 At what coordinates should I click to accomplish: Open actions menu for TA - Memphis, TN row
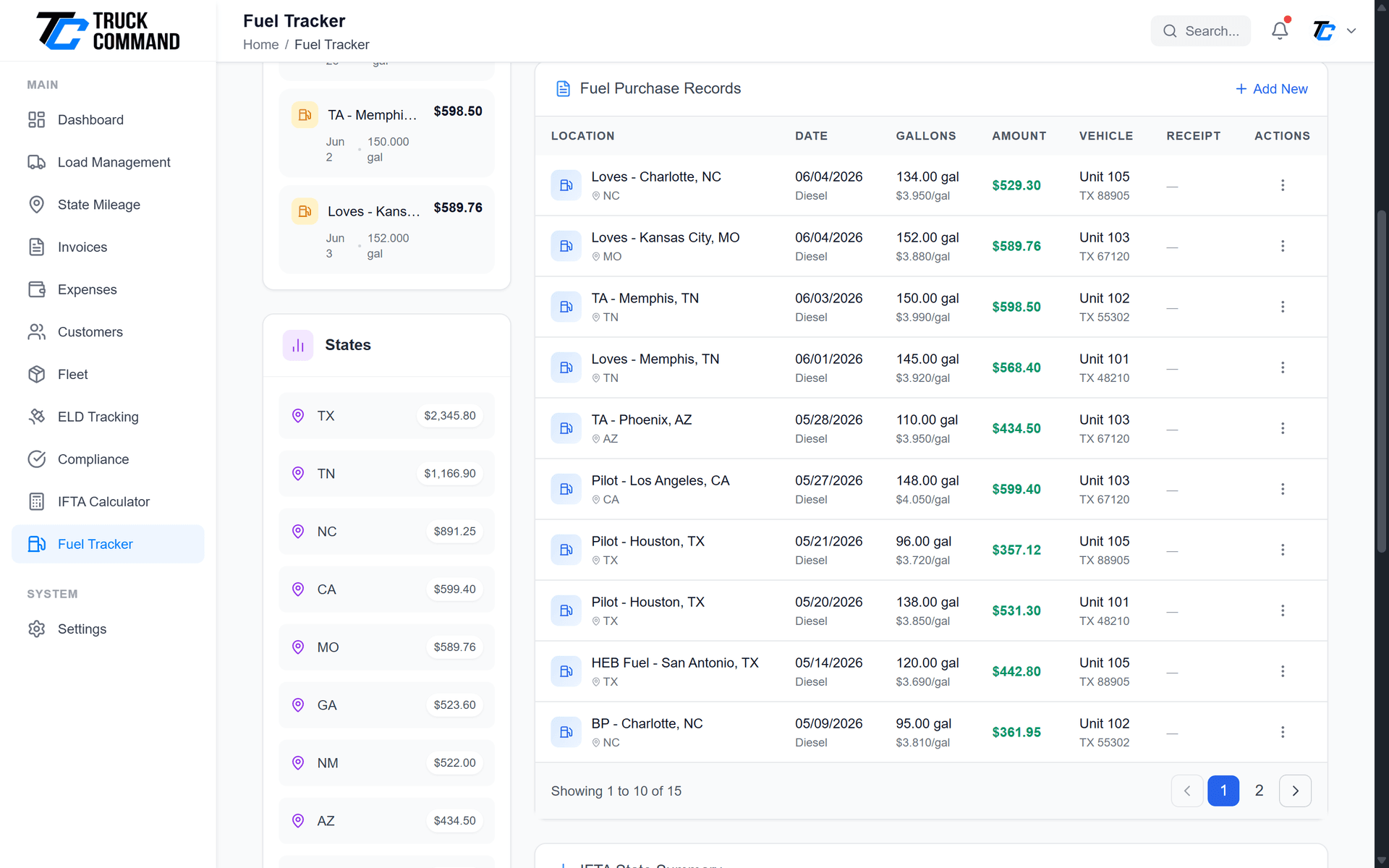click(1283, 307)
